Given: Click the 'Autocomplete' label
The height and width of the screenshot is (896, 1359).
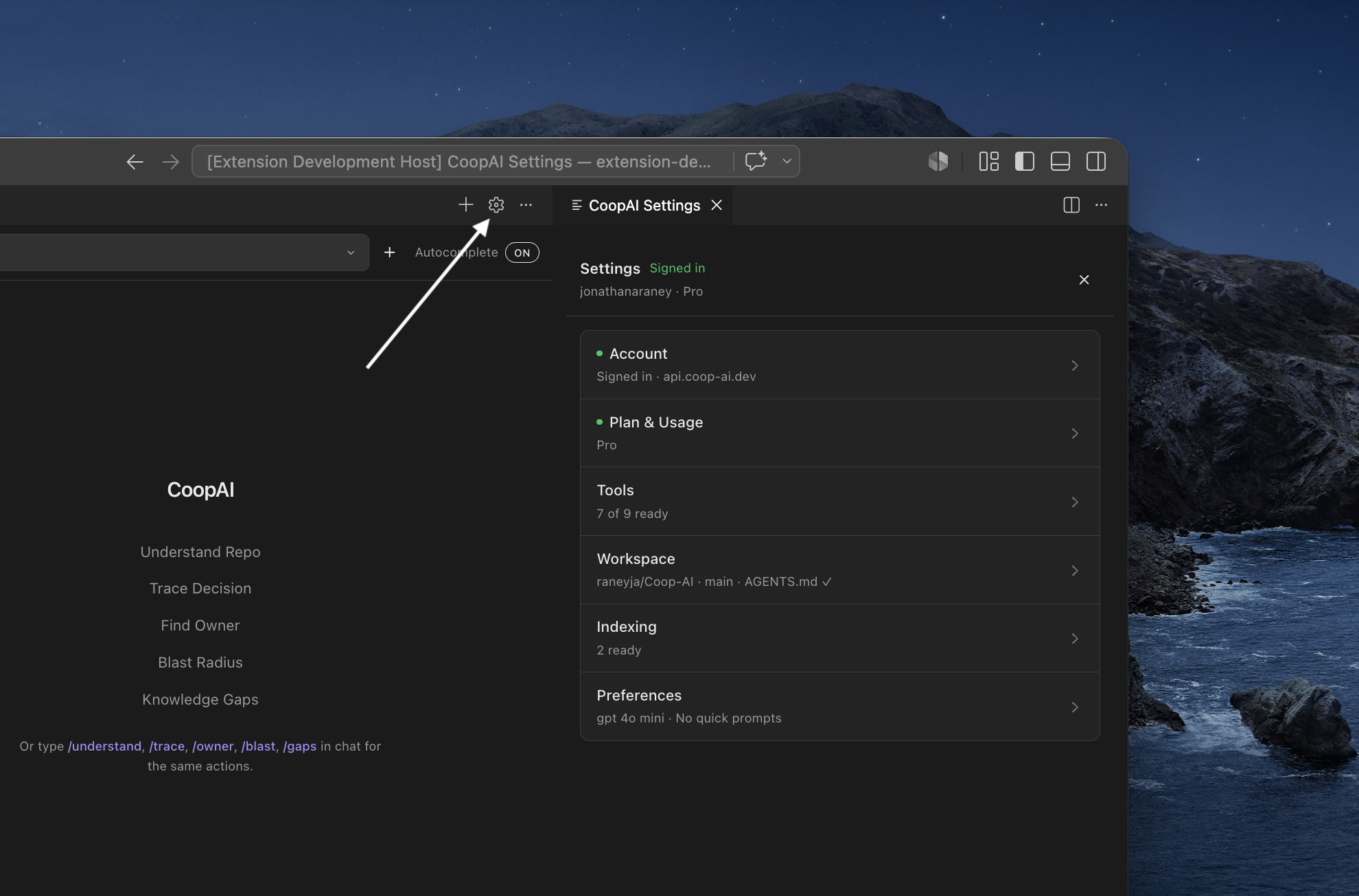Looking at the screenshot, I should tap(456, 252).
